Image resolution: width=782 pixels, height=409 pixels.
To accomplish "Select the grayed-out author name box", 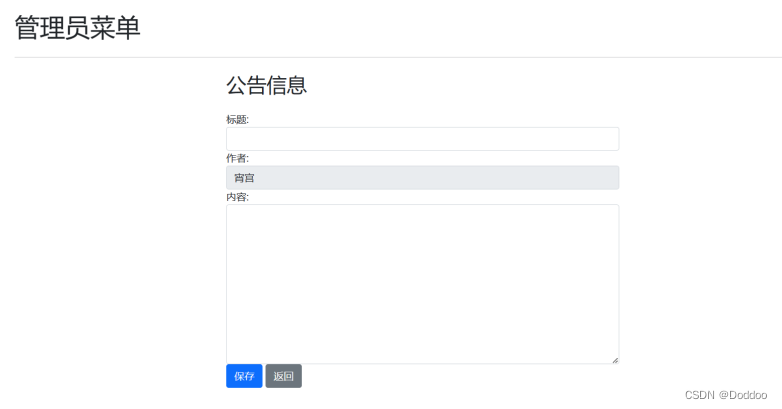I will 422,178.
